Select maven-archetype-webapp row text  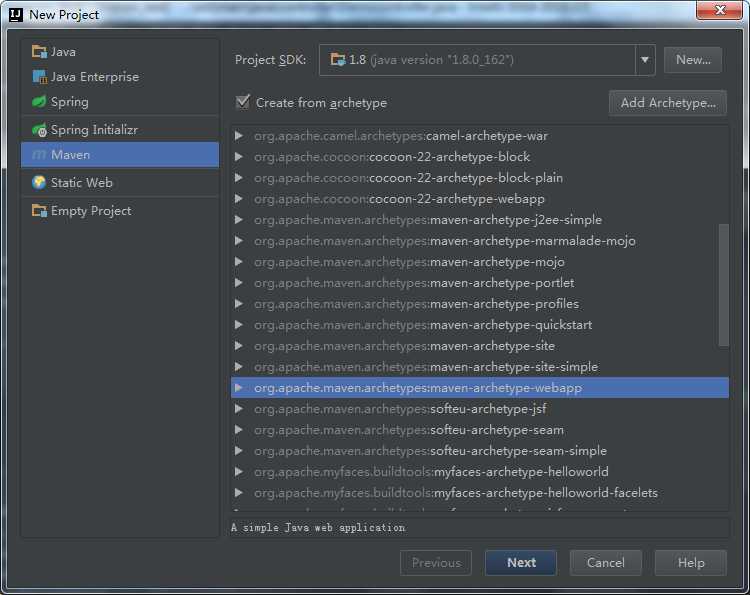tap(418, 388)
